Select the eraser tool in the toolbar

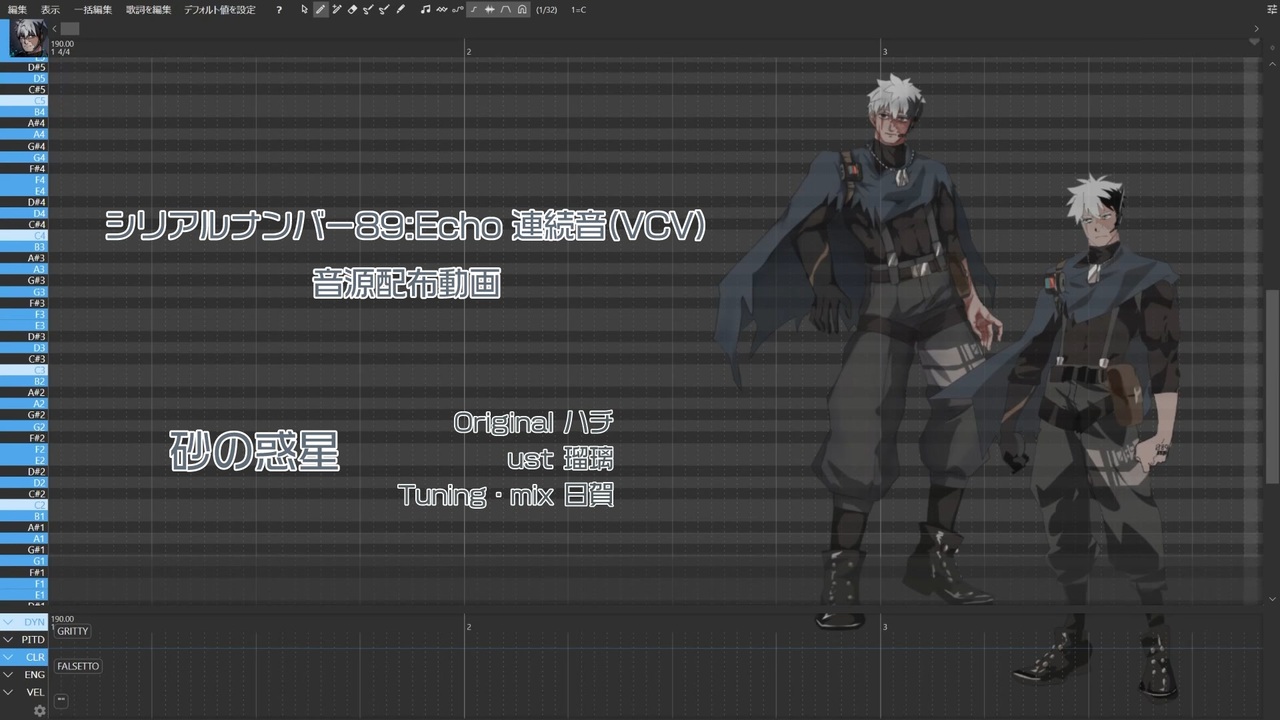point(351,9)
